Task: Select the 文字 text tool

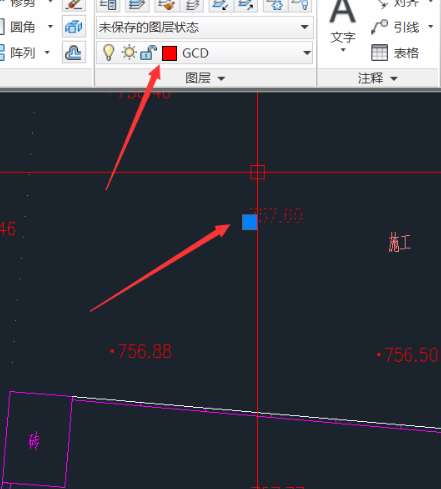Action: (x=343, y=22)
